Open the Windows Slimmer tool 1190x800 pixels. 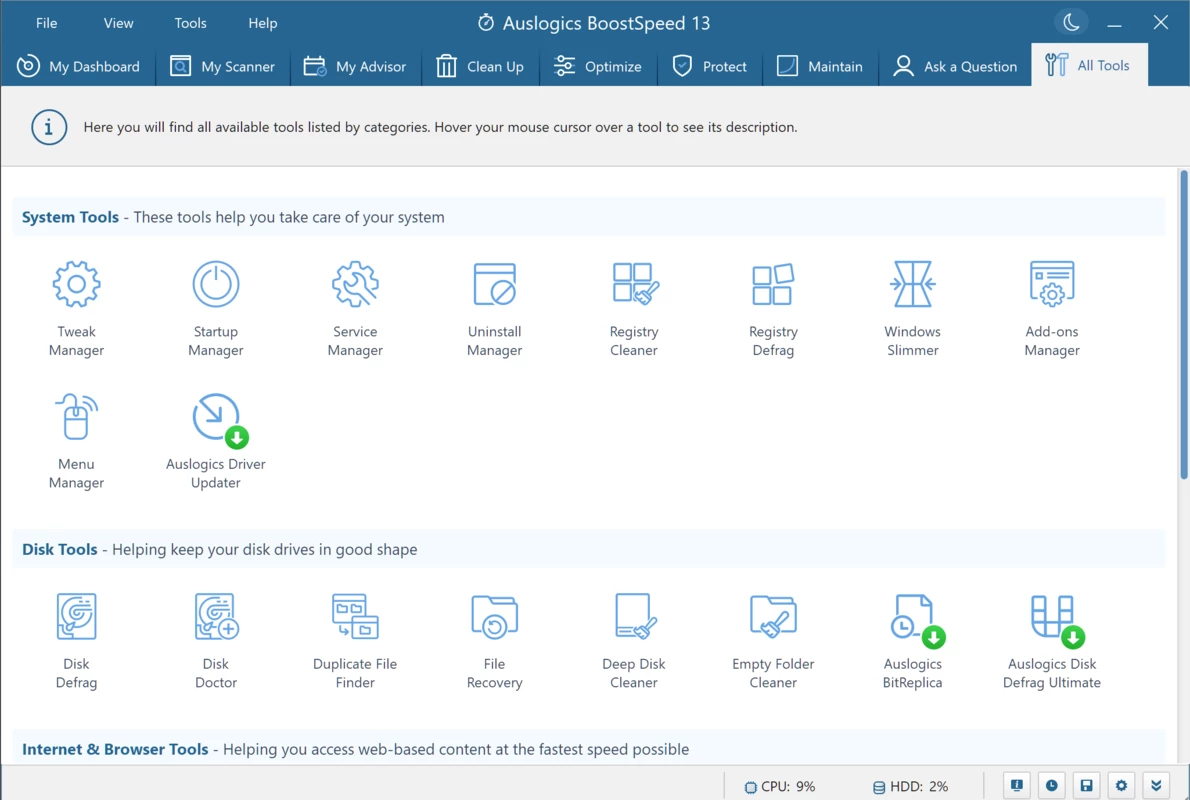(x=912, y=308)
